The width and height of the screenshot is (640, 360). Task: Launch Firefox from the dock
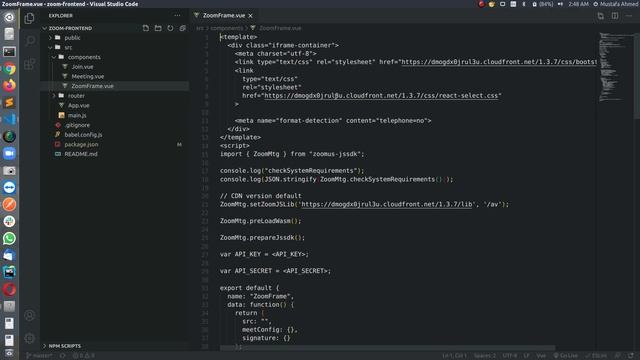pos(9,85)
